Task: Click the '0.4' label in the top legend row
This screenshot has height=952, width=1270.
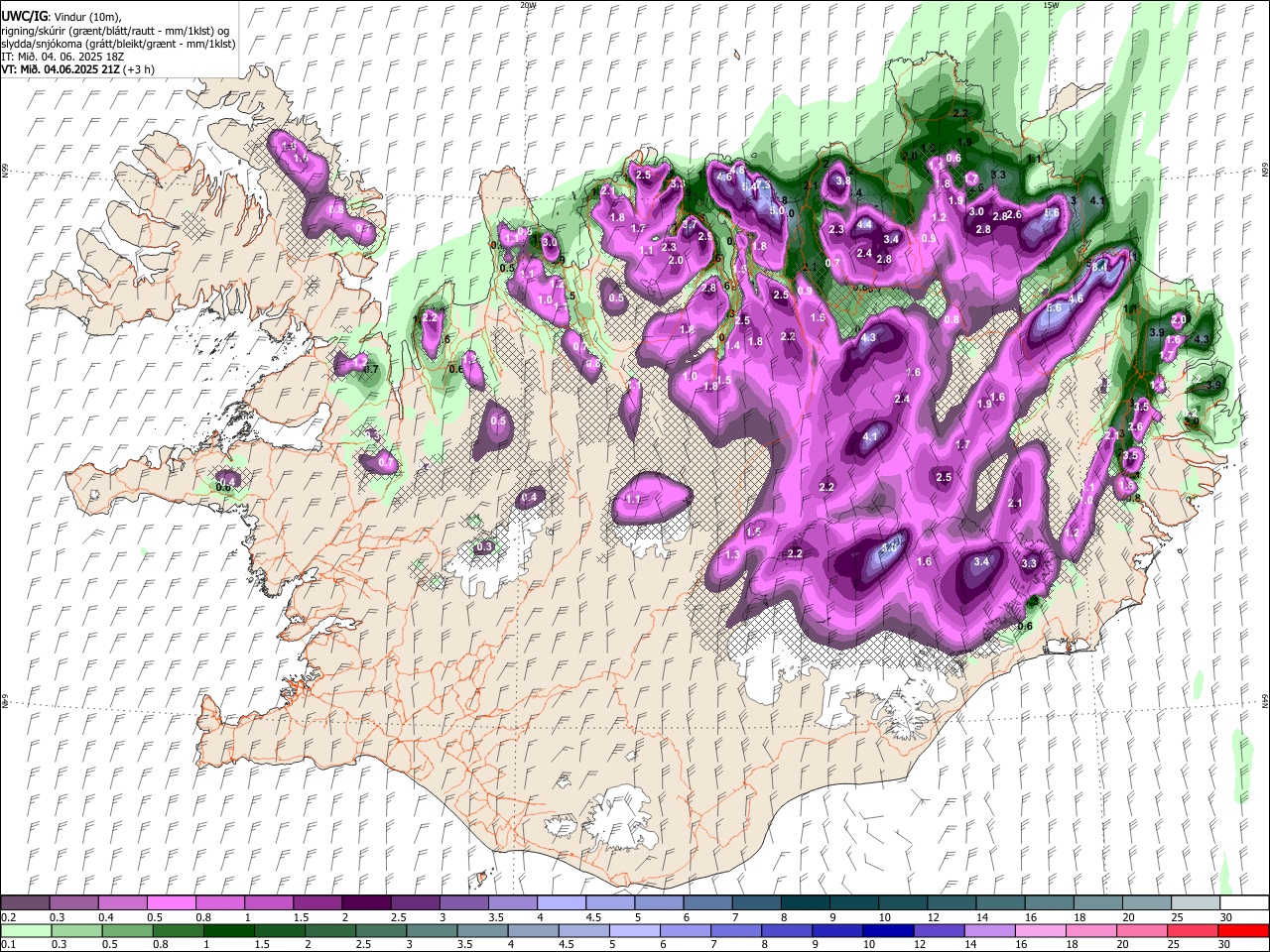Action: click(106, 917)
